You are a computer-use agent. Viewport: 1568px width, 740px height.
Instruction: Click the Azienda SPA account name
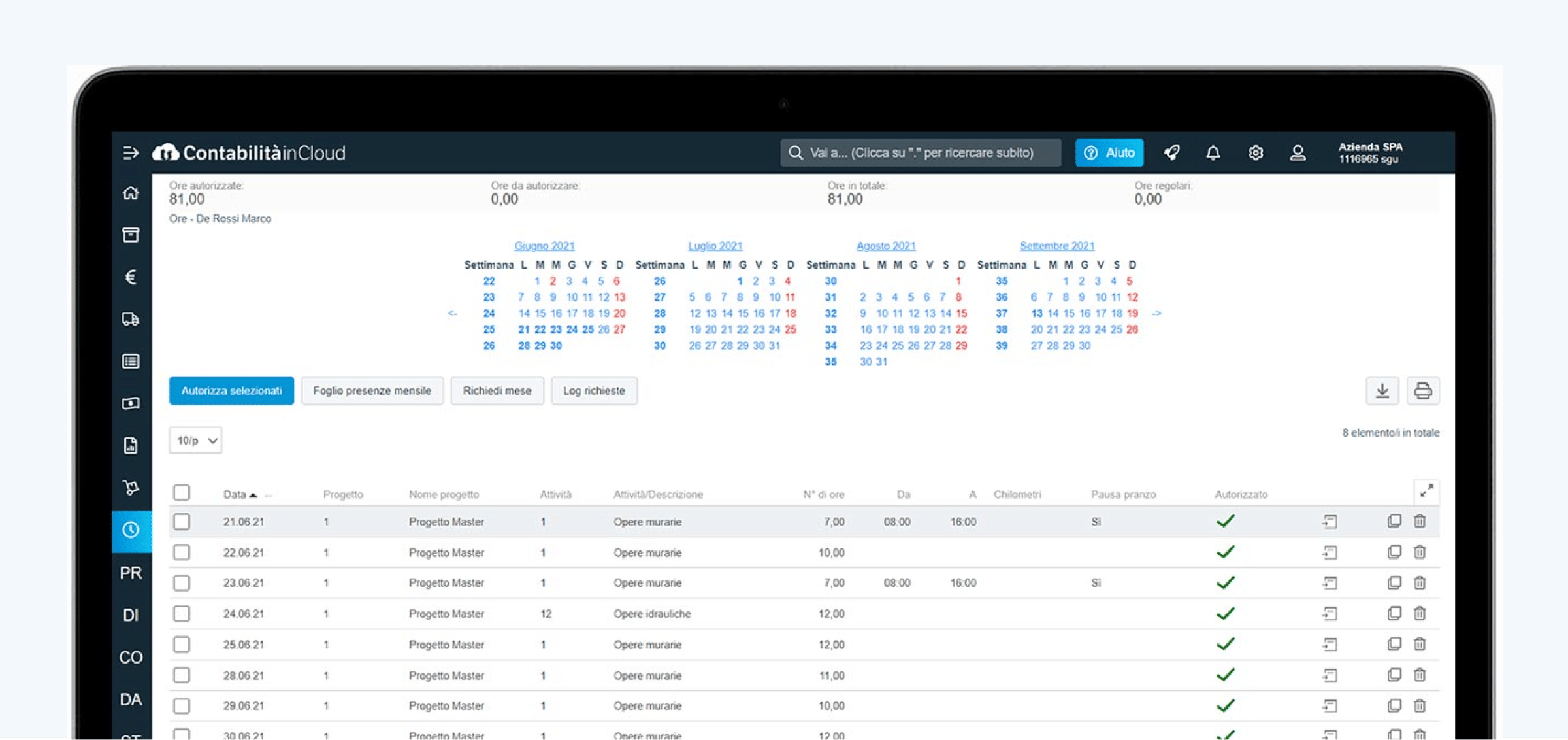[1371, 147]
